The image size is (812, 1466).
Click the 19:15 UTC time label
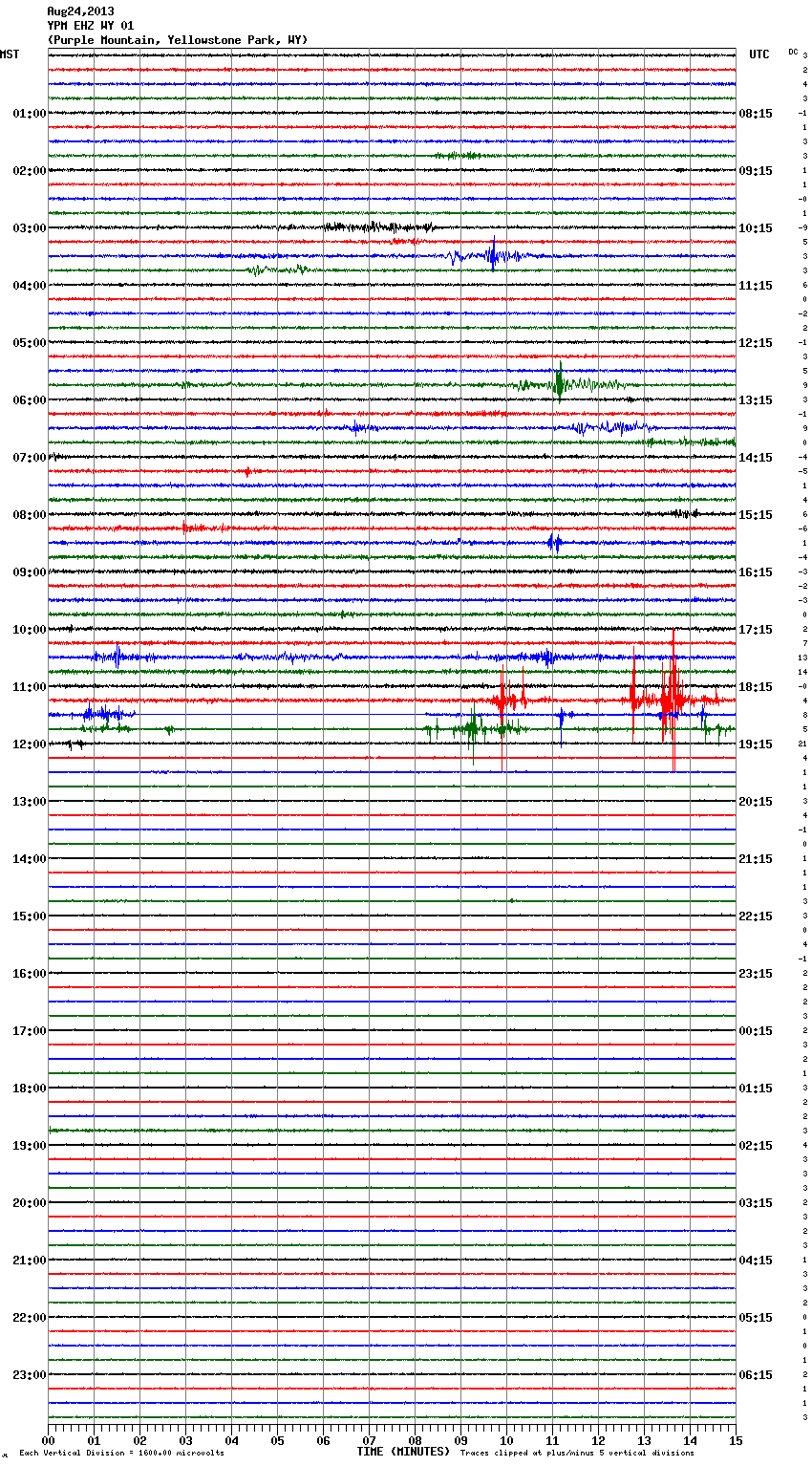(x=756, y=744)
